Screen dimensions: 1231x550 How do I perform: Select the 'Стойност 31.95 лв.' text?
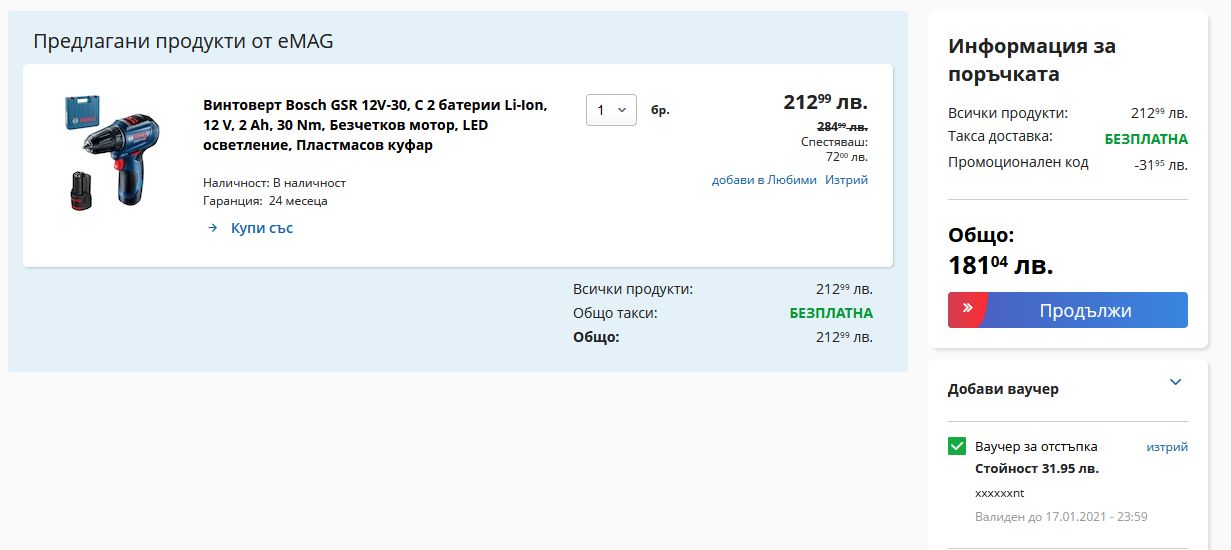1036,468
